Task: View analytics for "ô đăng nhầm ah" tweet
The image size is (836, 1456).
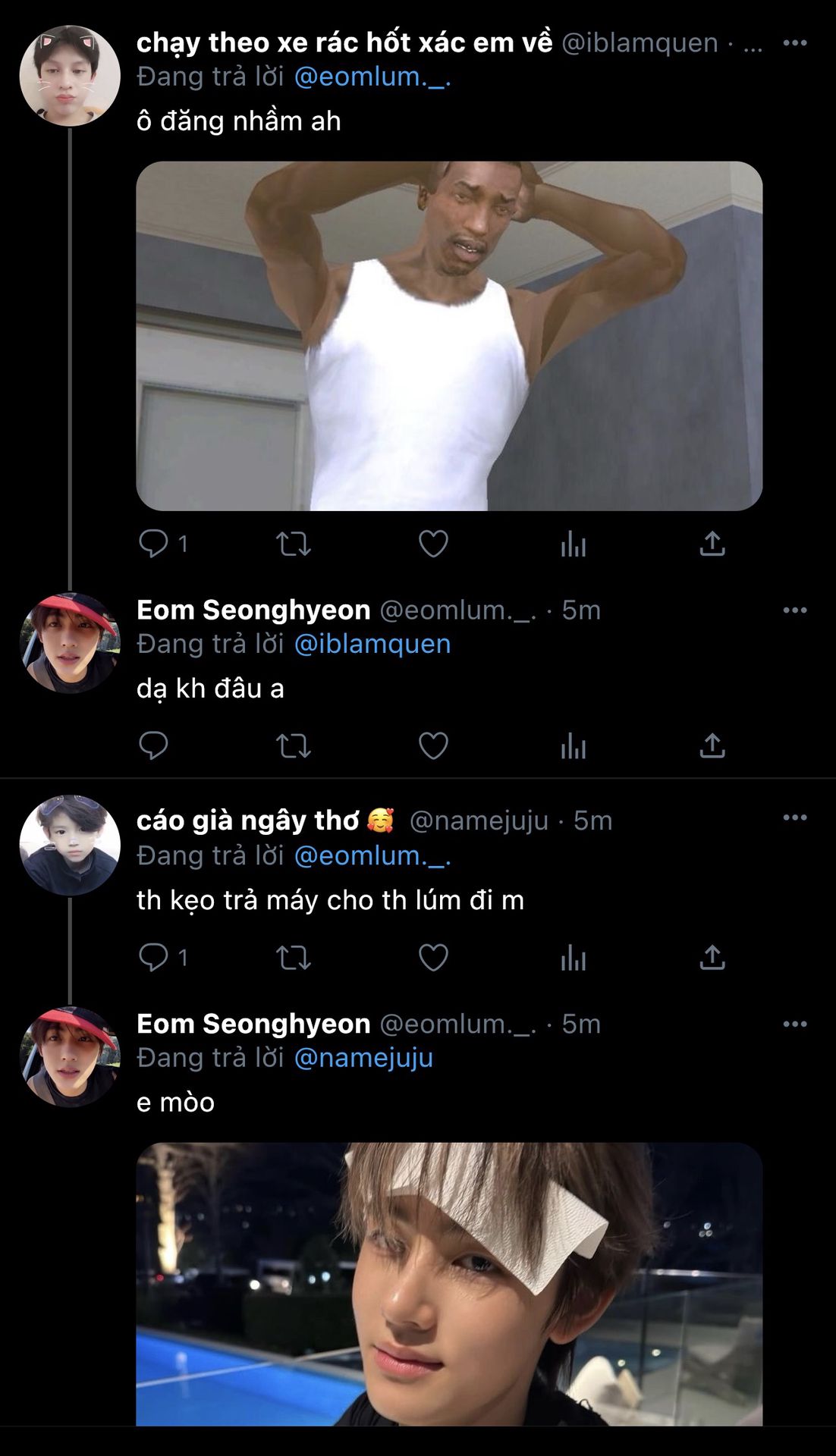Action: pyautogui.click(x=573, y=544)
